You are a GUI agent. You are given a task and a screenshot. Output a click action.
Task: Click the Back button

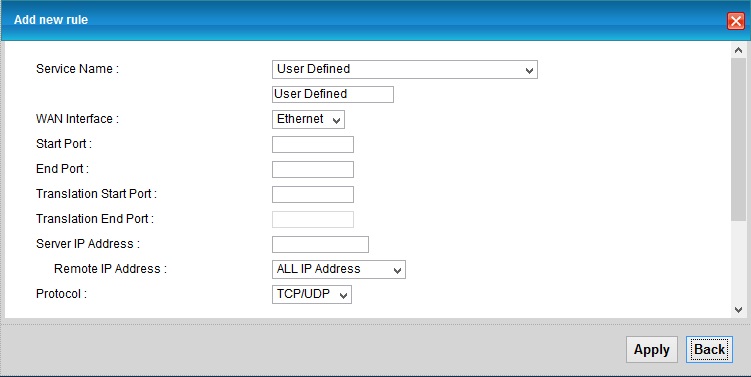(x=709, y=350)
